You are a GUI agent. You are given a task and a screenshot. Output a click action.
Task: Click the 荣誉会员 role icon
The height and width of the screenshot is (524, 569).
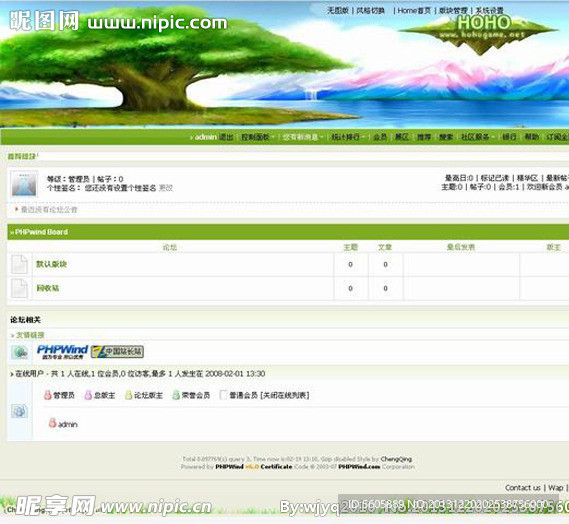click(176, 395)
